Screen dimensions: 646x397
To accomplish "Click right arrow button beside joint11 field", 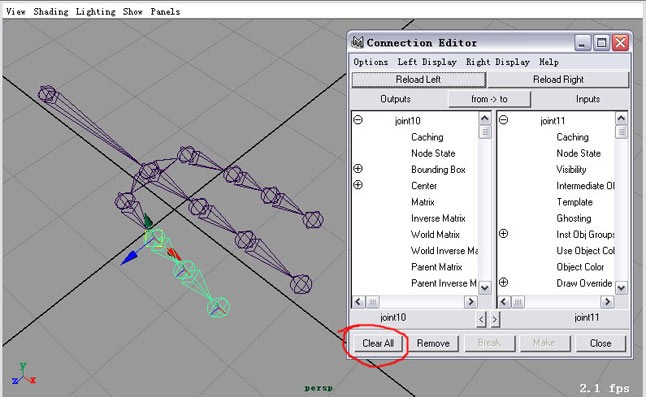I will (x=495, y=319).
